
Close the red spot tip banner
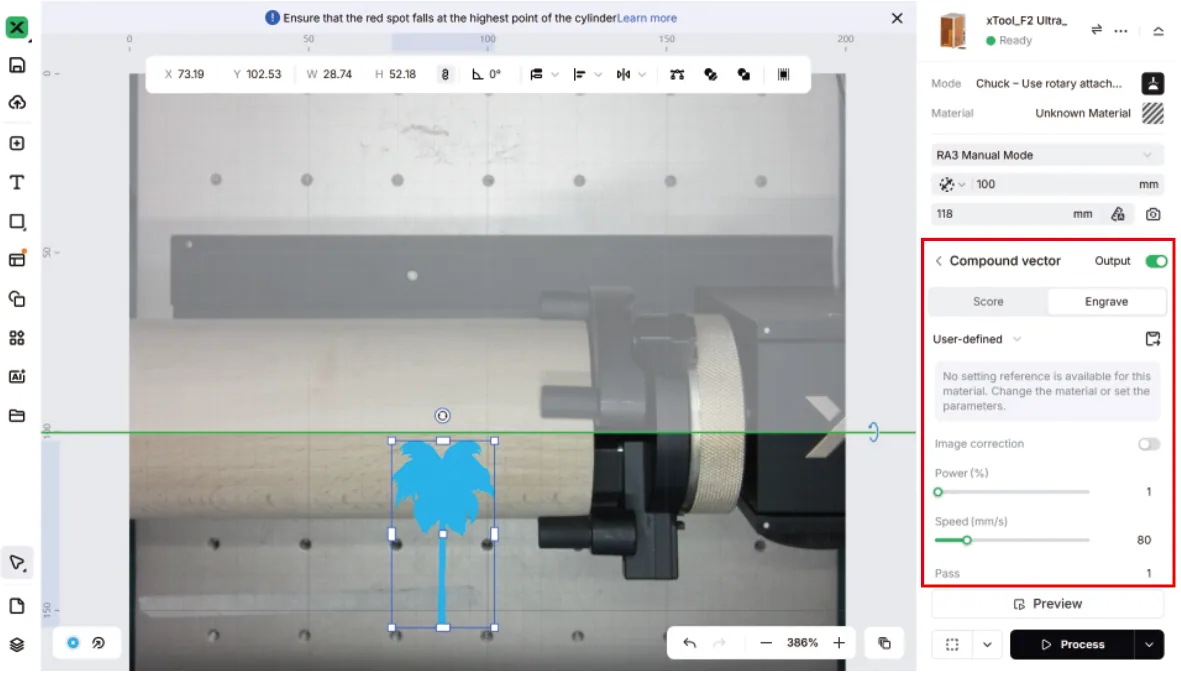(896, 18)
